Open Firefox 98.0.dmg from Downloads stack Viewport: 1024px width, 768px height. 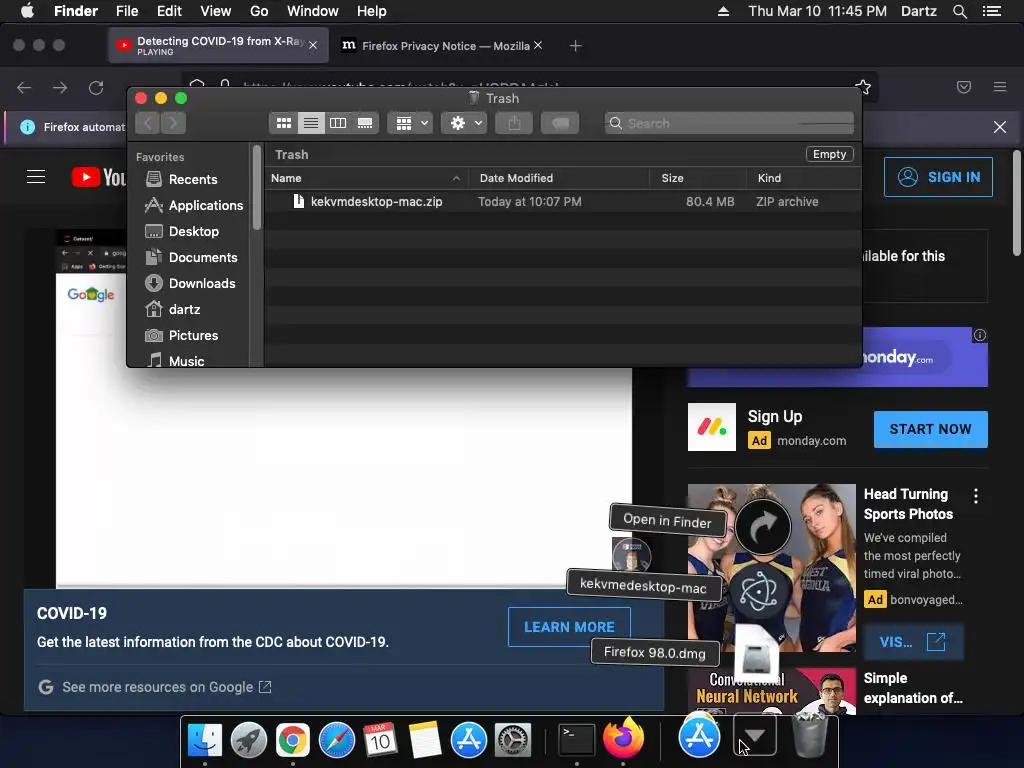(x=756, y=653)
